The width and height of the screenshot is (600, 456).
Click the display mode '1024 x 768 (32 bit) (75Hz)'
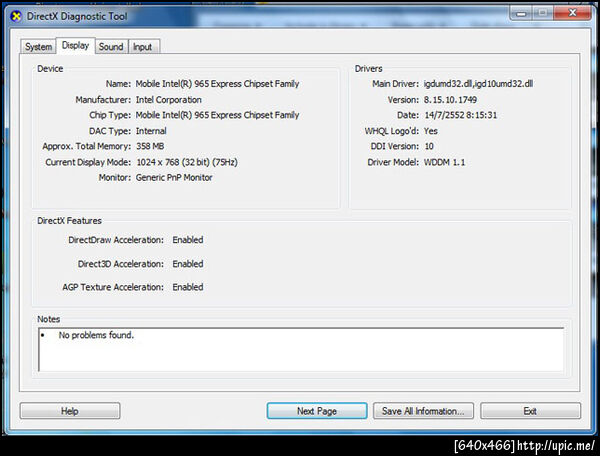click(x=187, y=162)
